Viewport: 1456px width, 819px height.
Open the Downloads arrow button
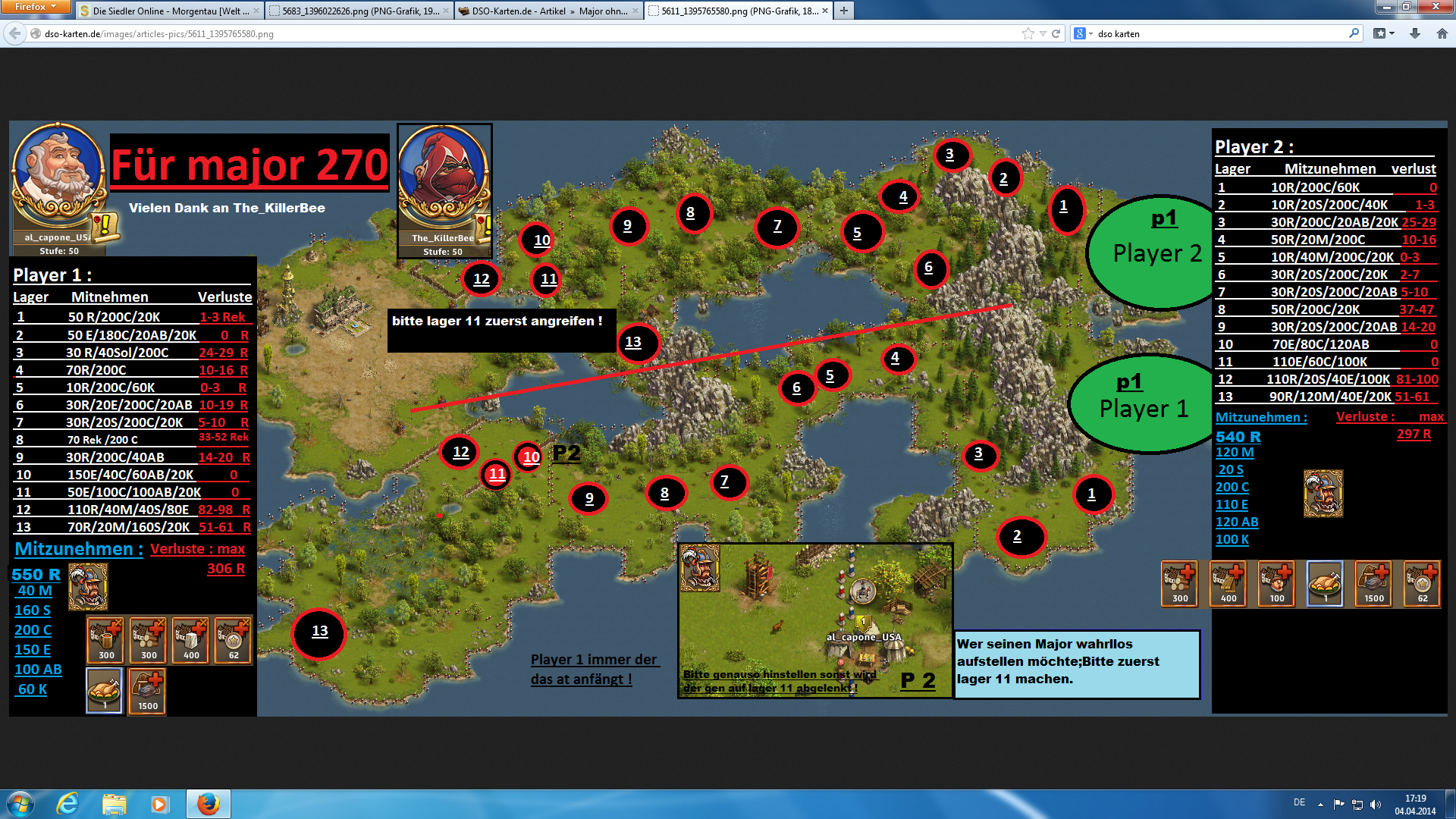pos(1415,33)
